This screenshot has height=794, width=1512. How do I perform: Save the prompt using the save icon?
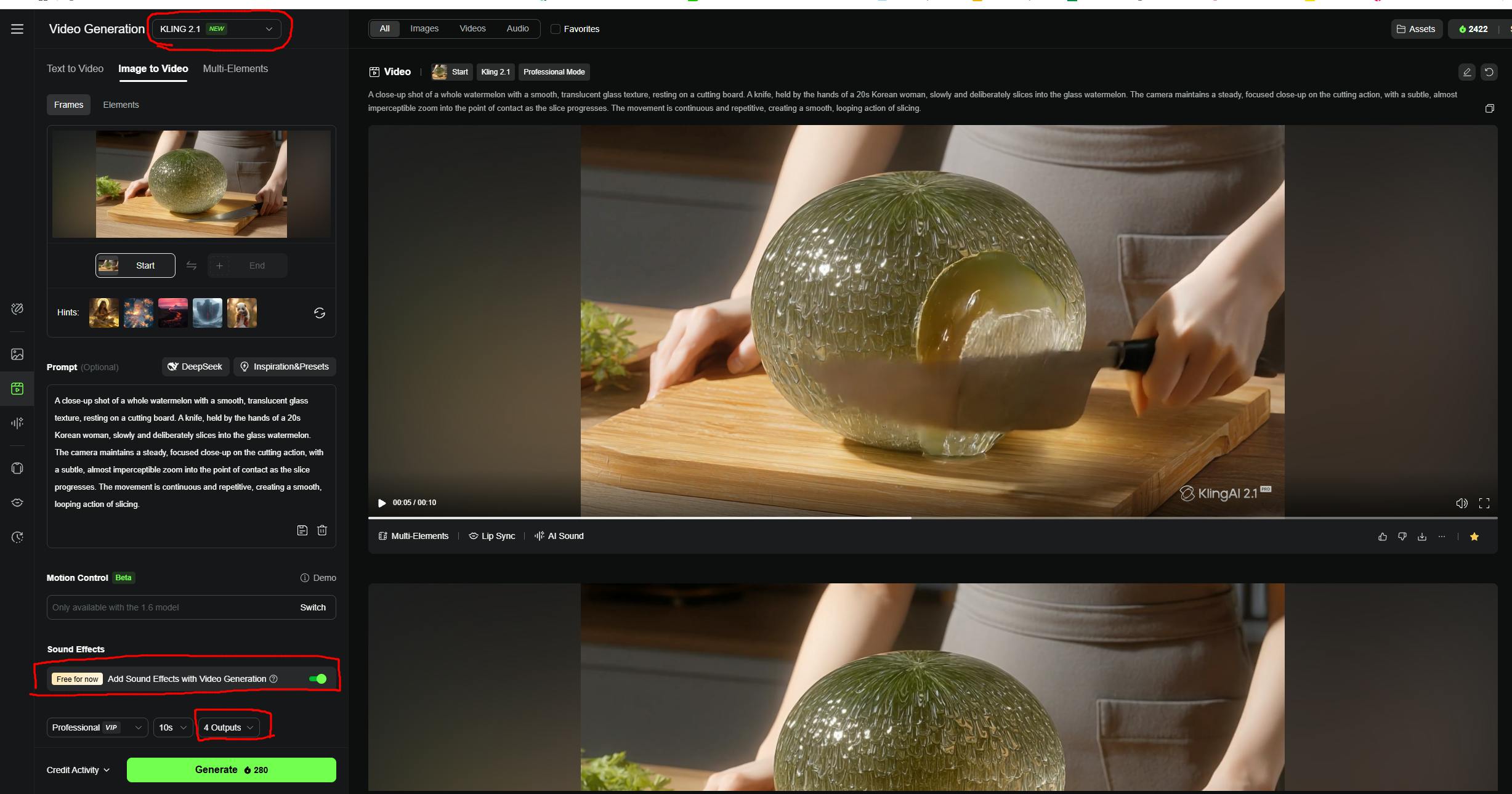click(x=302, y=530)
